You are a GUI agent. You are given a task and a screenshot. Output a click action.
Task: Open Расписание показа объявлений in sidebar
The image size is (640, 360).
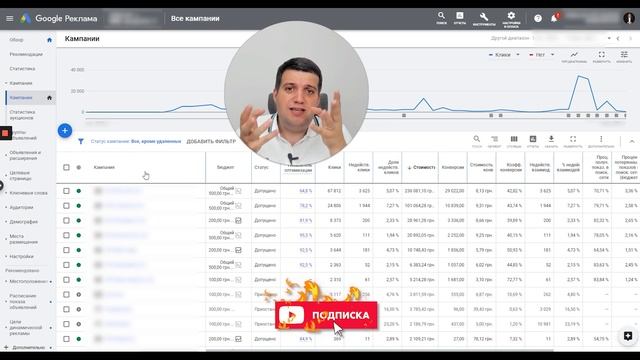click(x=23, y=302)
